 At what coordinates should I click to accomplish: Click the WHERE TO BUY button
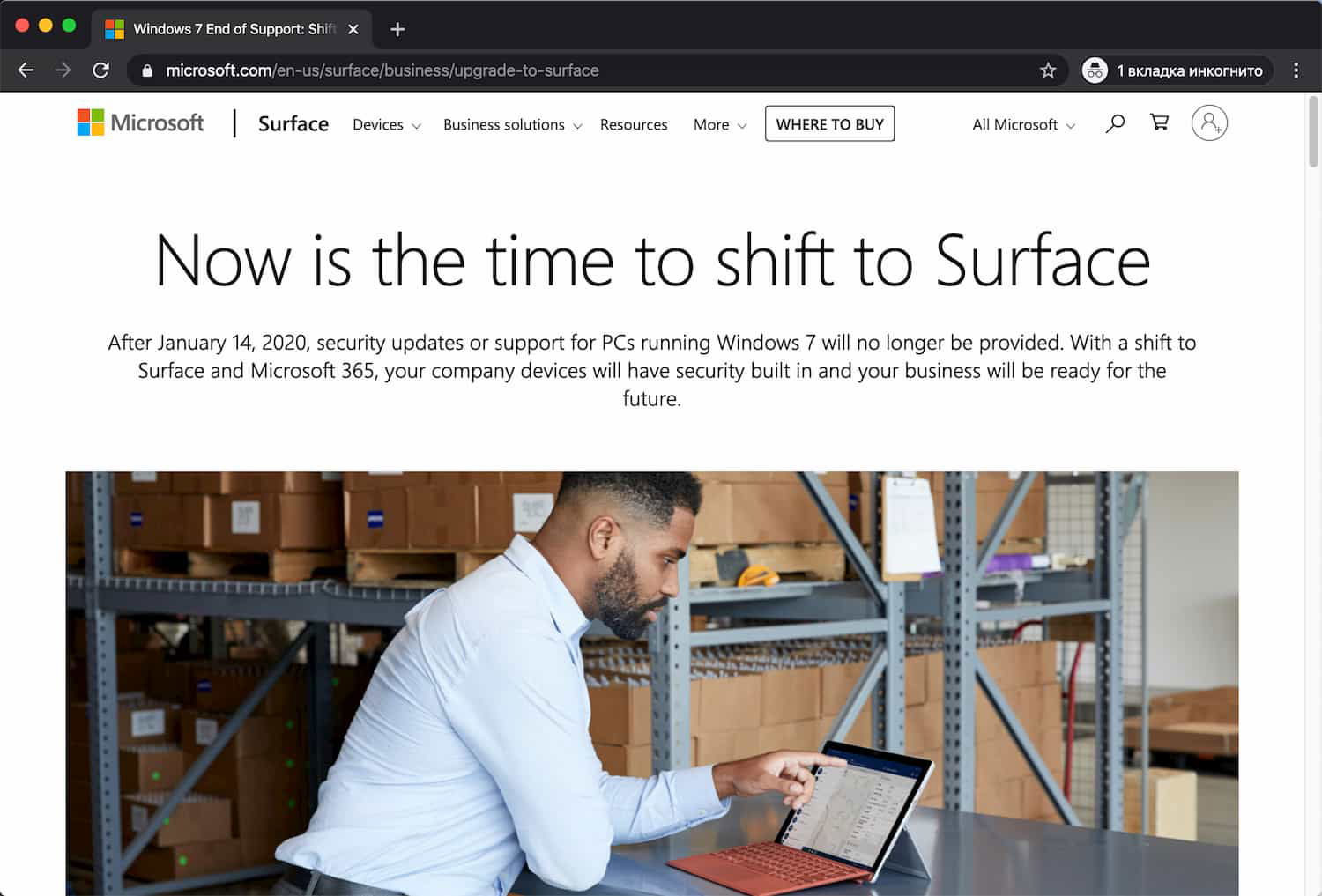(830, 123)
